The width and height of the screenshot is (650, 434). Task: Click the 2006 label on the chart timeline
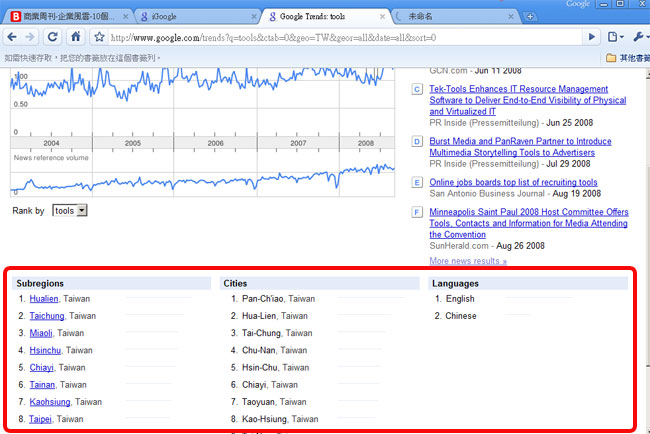pyautogui.click(x=215, y=143)
